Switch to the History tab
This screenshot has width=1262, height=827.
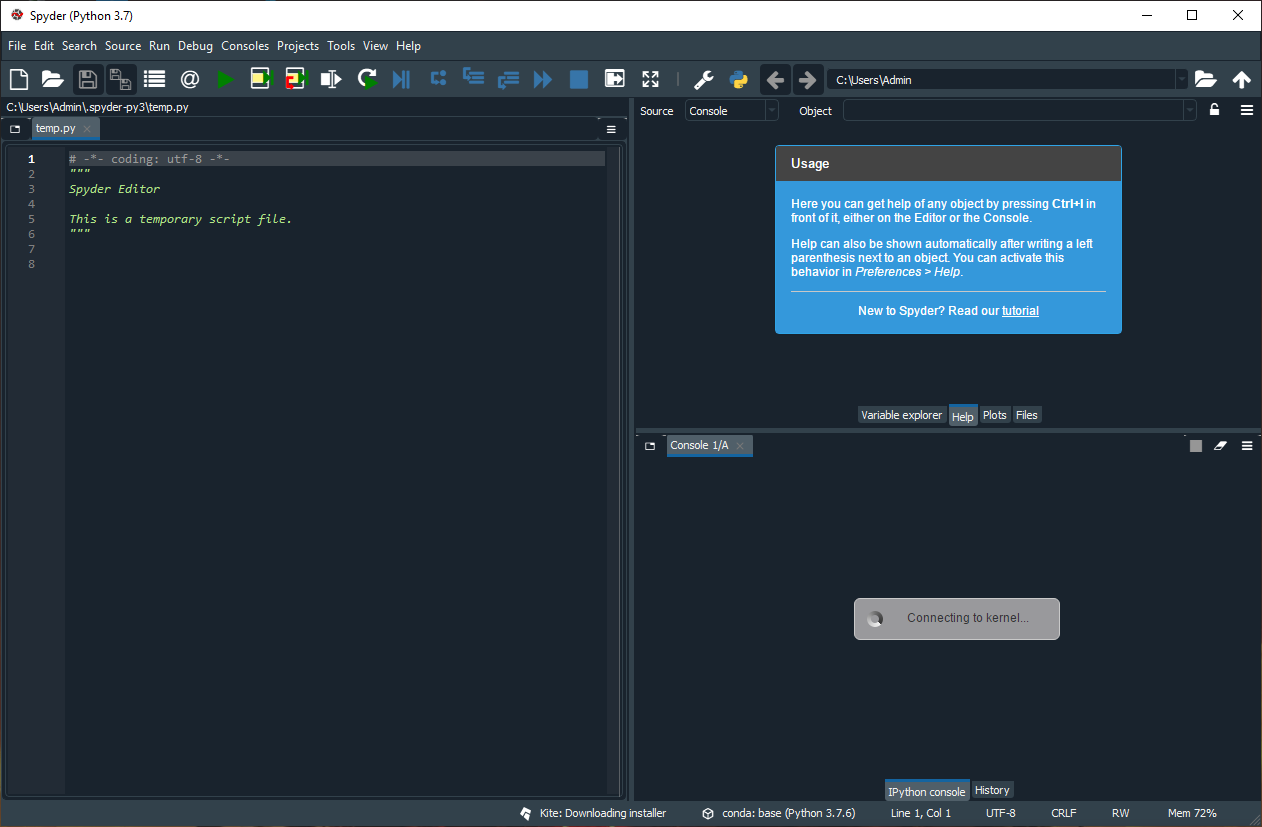[992, 790]
